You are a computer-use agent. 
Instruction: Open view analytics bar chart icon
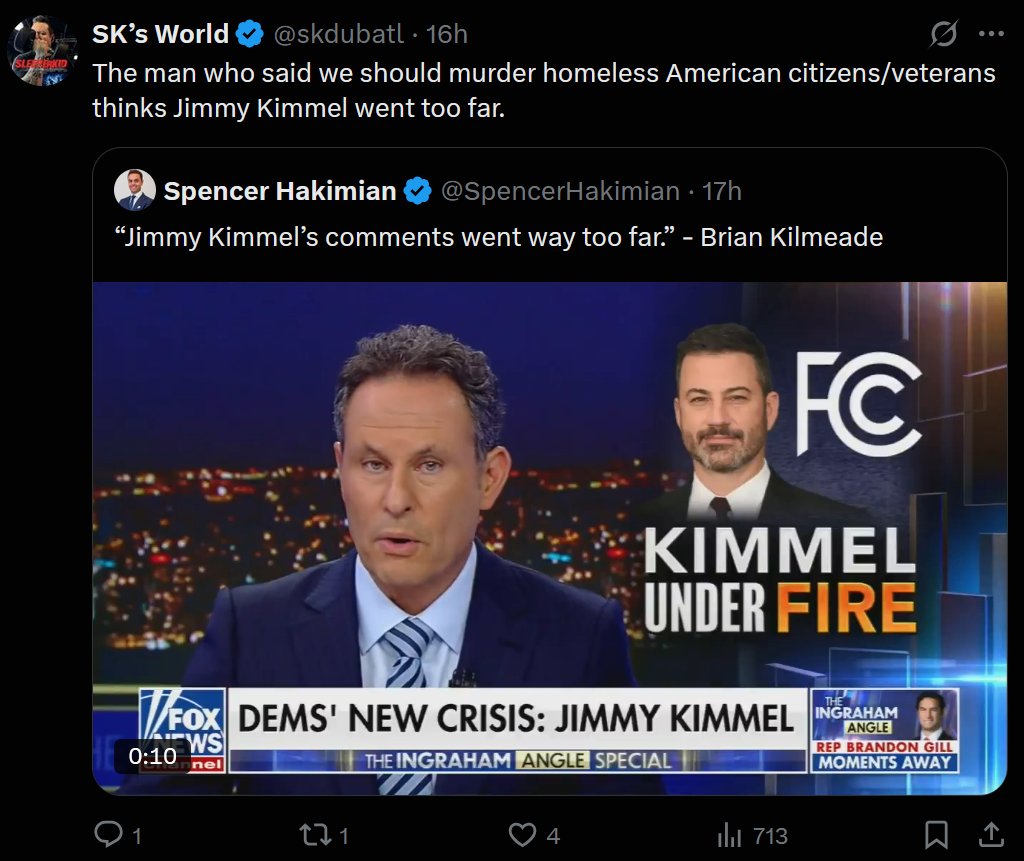click(x=729, y=835)
